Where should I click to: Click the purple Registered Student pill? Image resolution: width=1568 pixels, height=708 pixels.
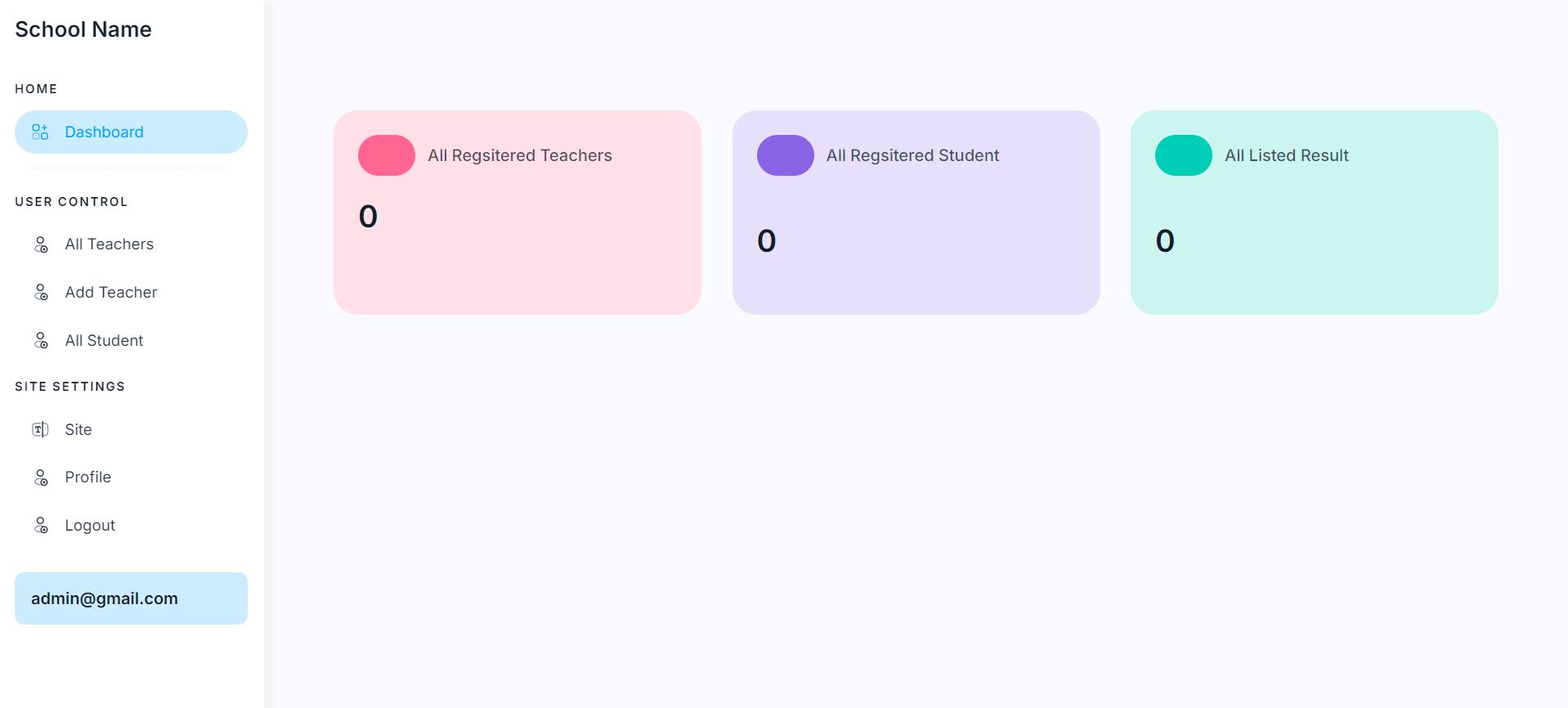tap(785, 155)
